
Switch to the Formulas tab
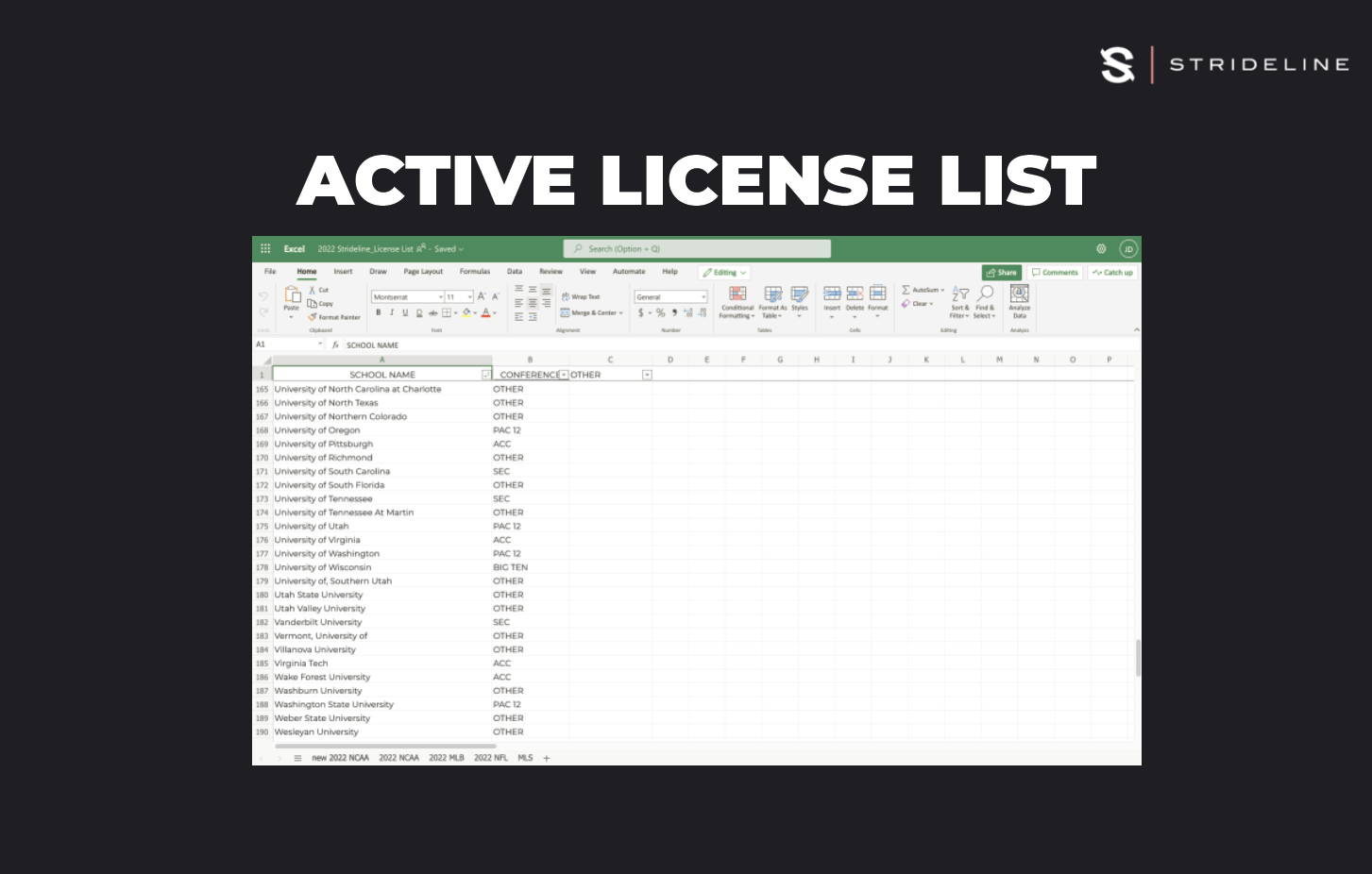click(475, 272)
